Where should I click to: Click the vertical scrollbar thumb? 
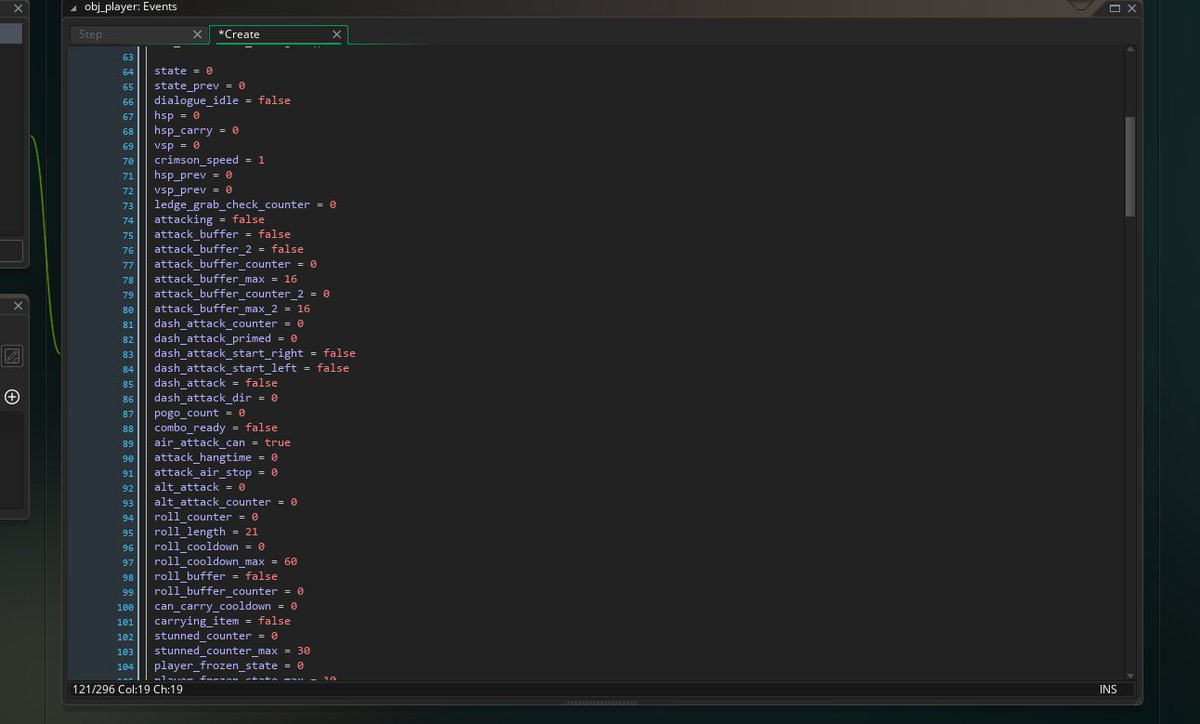pyautogui.click(x=1130, y=166)
